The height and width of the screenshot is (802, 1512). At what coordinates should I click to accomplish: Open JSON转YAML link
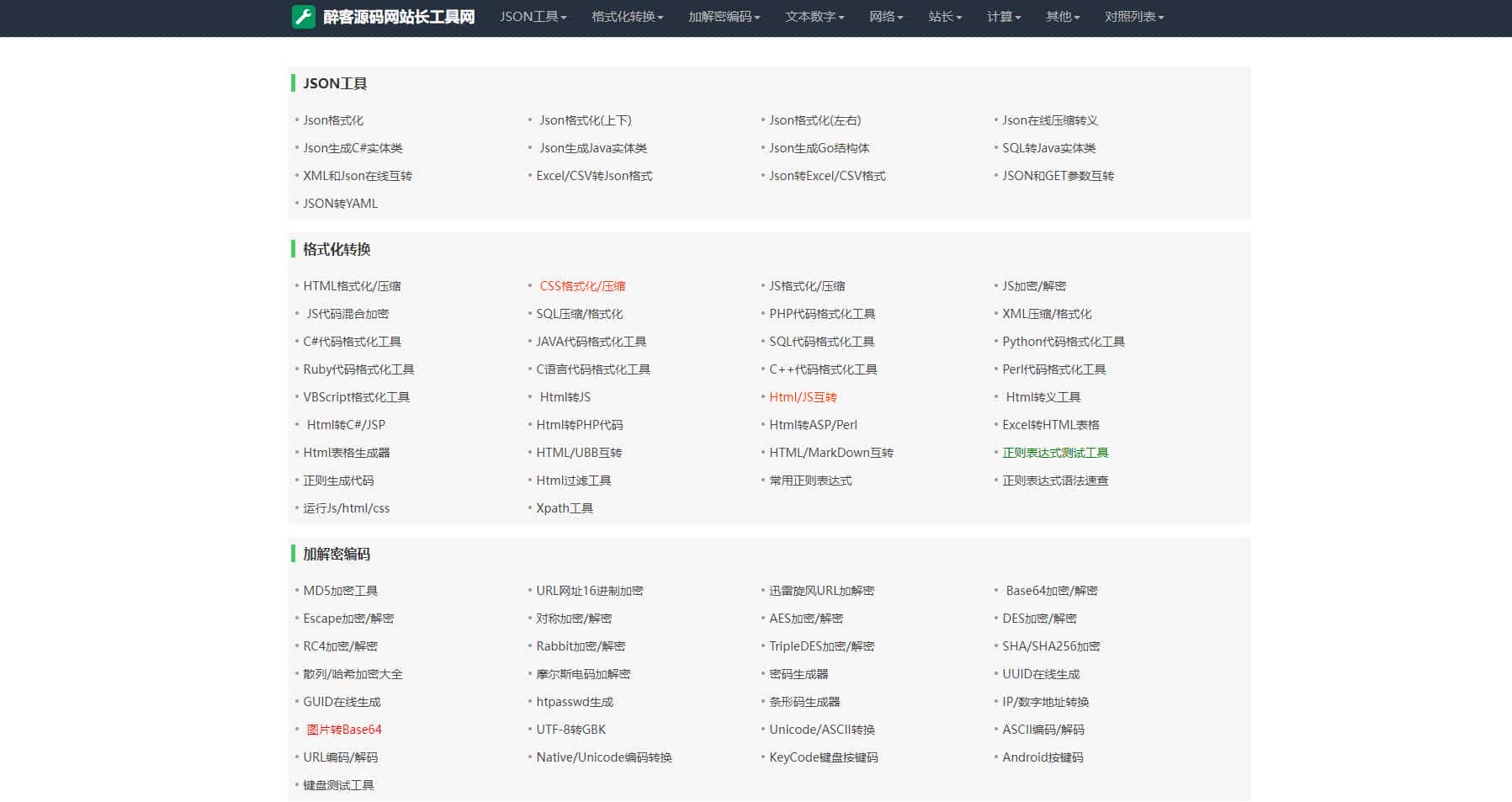click(340, 204)
